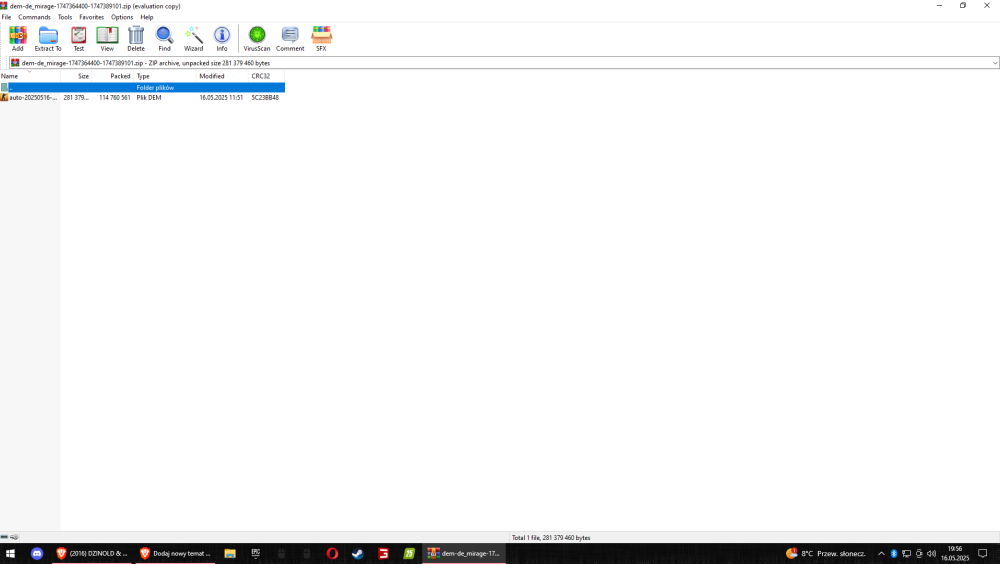Sort the list by the Size column
Image resolution: width=1000 pixels, height=564 pixels.
coord(76,76)
